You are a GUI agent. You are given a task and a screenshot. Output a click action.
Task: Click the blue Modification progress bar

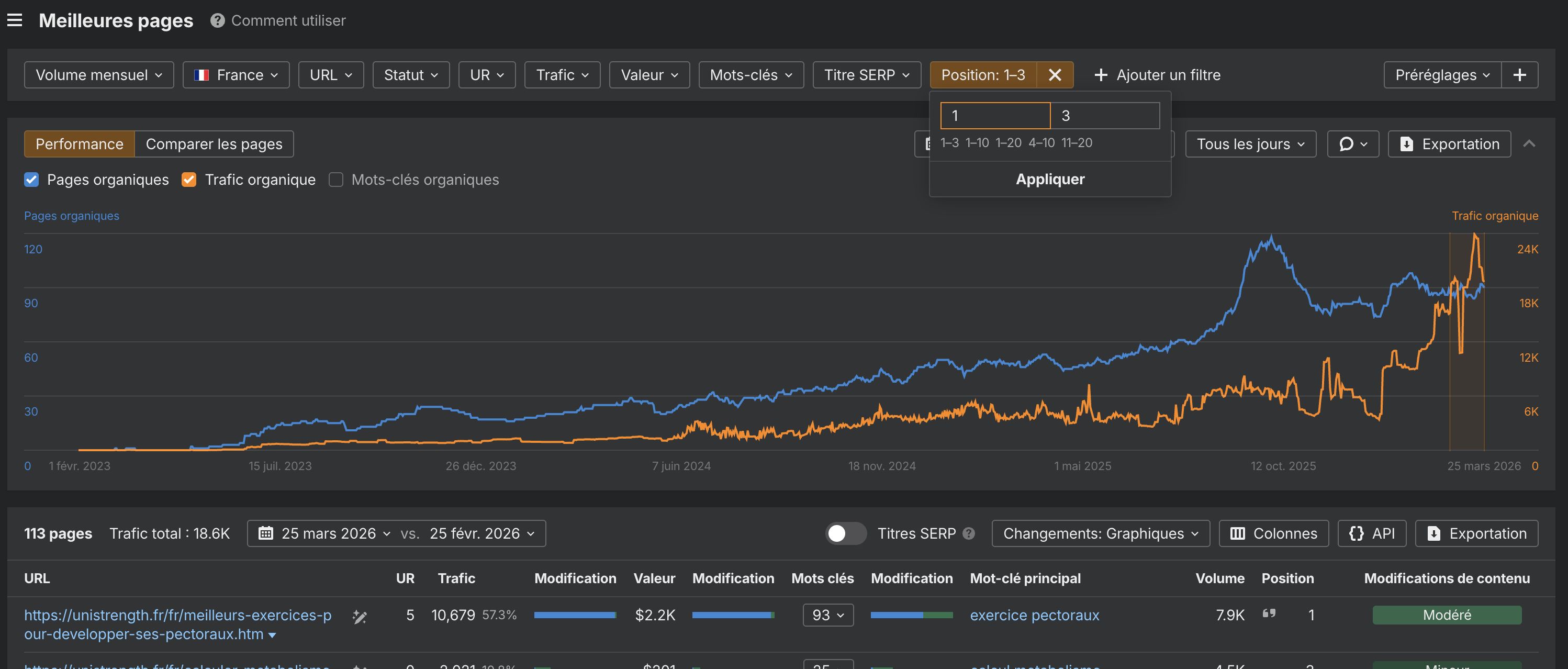[x=575, y=615]
